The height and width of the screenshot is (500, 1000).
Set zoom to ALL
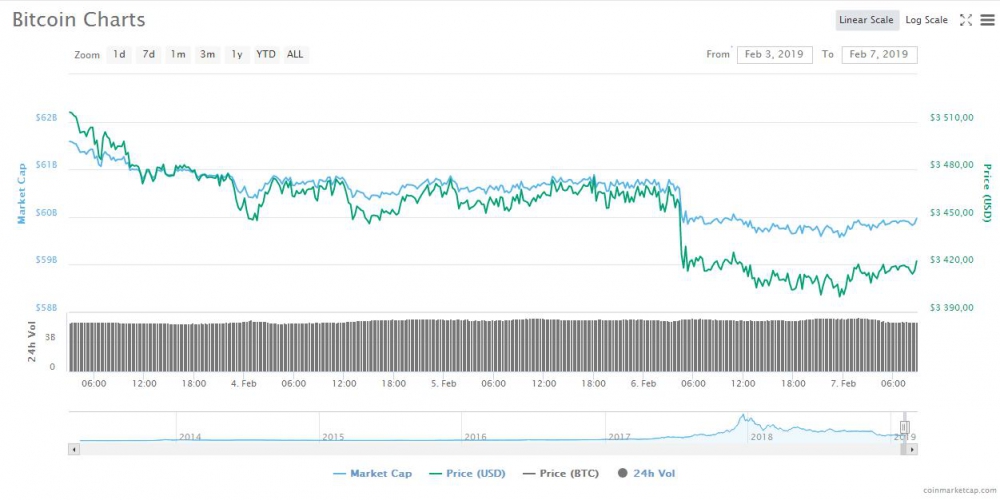[x=295, y=55]
